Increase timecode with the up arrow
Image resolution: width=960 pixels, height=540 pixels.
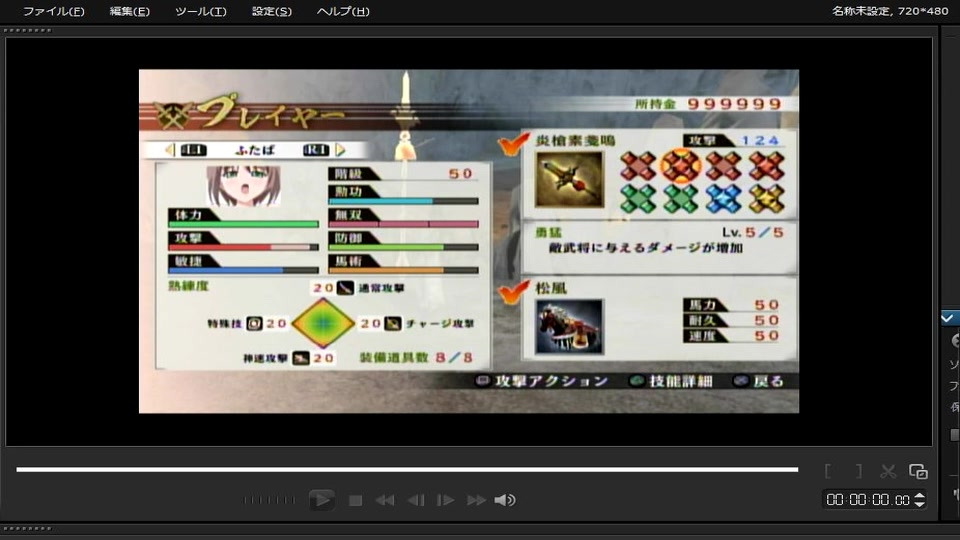point(919,495)
